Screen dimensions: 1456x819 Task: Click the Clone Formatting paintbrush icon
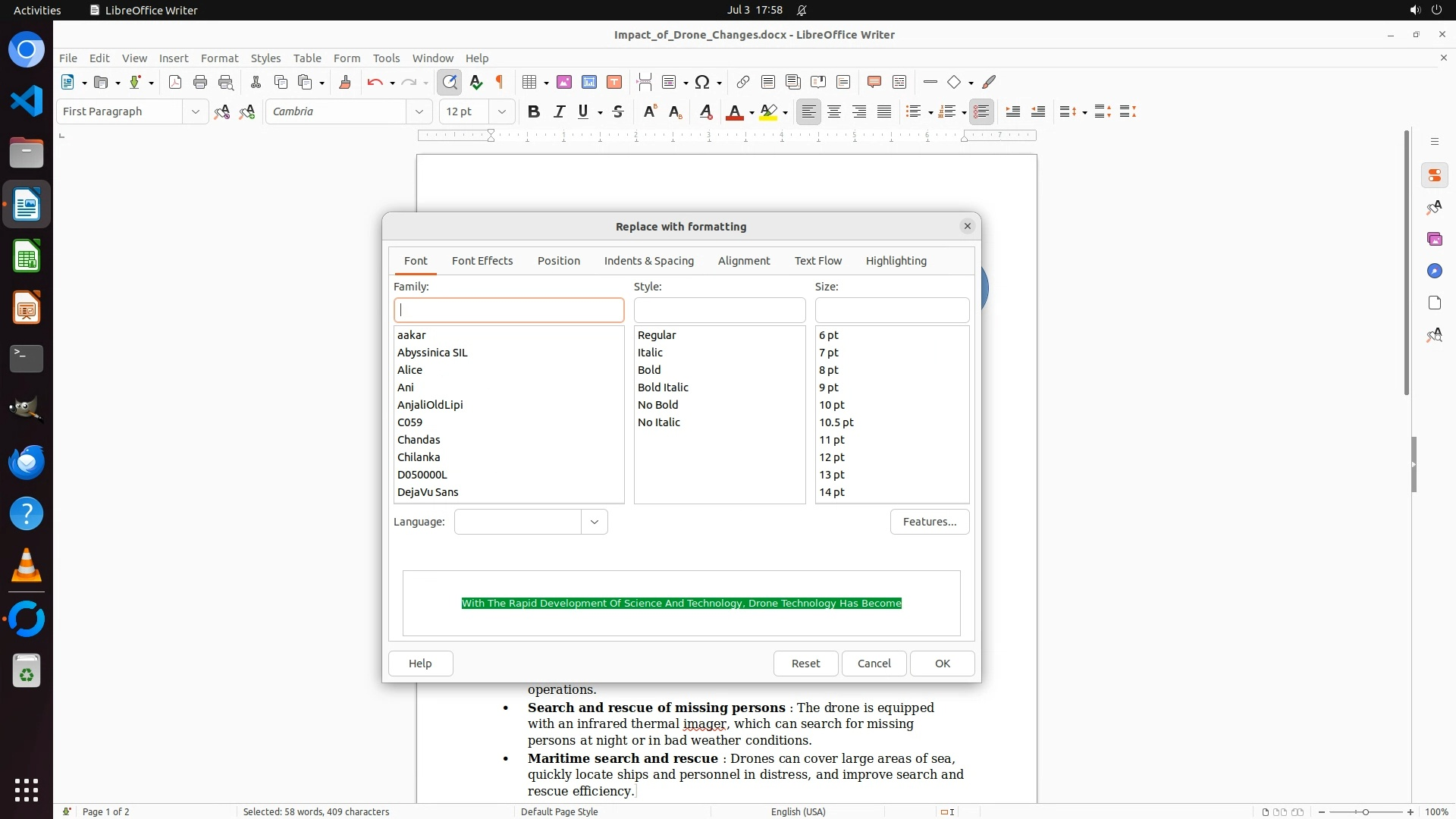click(x=345, y=82)
